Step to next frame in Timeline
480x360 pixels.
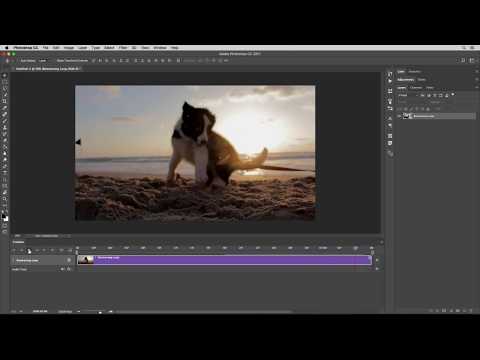point(37,250)
